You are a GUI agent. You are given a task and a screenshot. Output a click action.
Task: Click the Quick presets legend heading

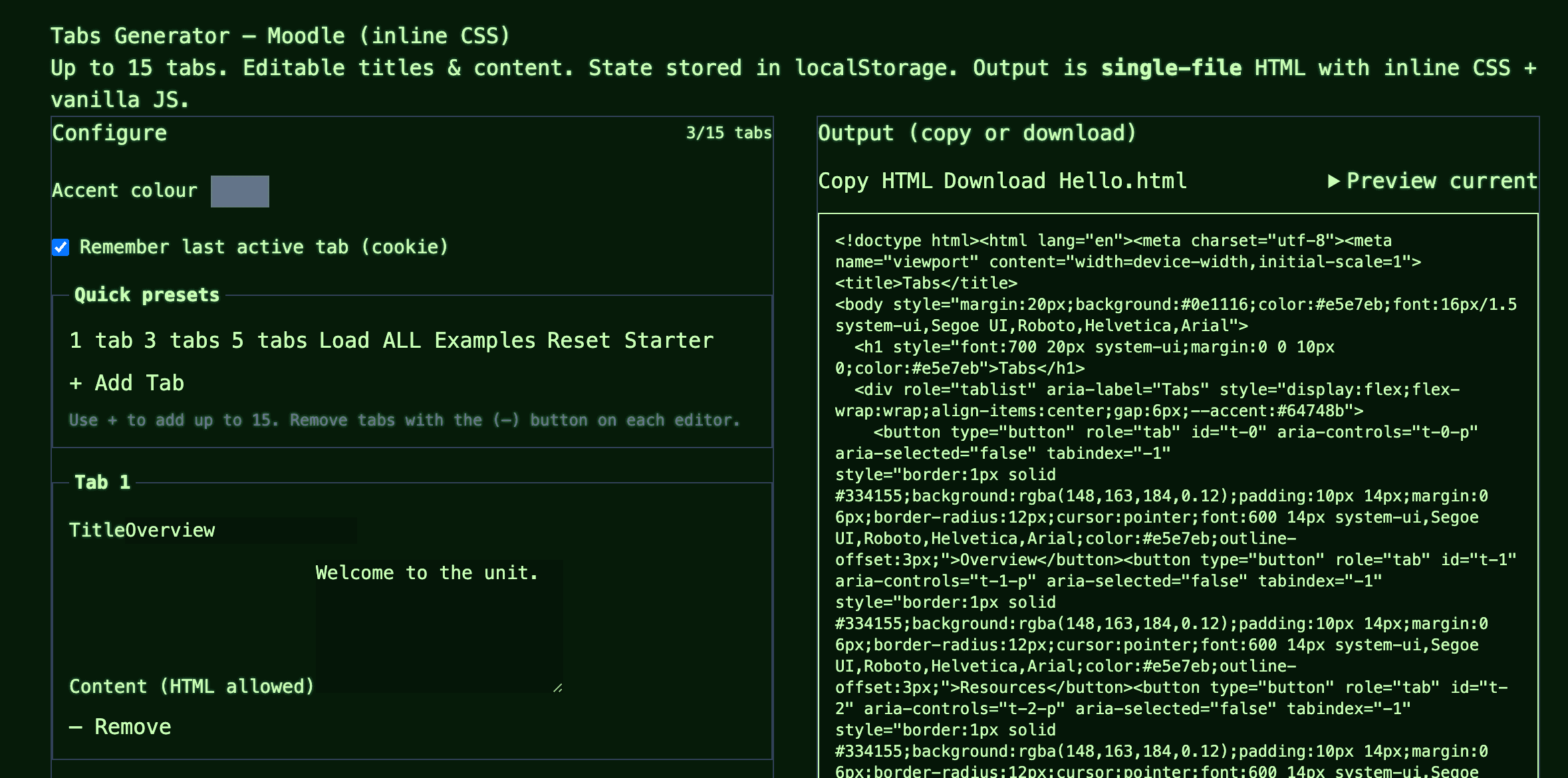146,295
